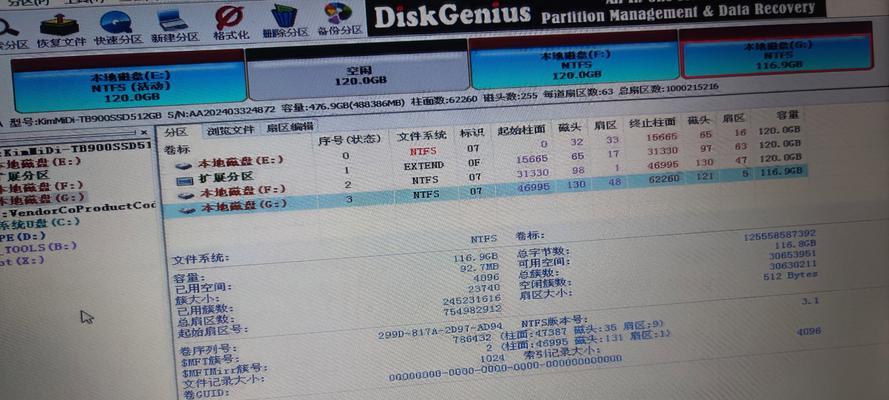Click the 扩展分区 icon in partition table
Screen dimensions: 889x400
pos(185,181)
